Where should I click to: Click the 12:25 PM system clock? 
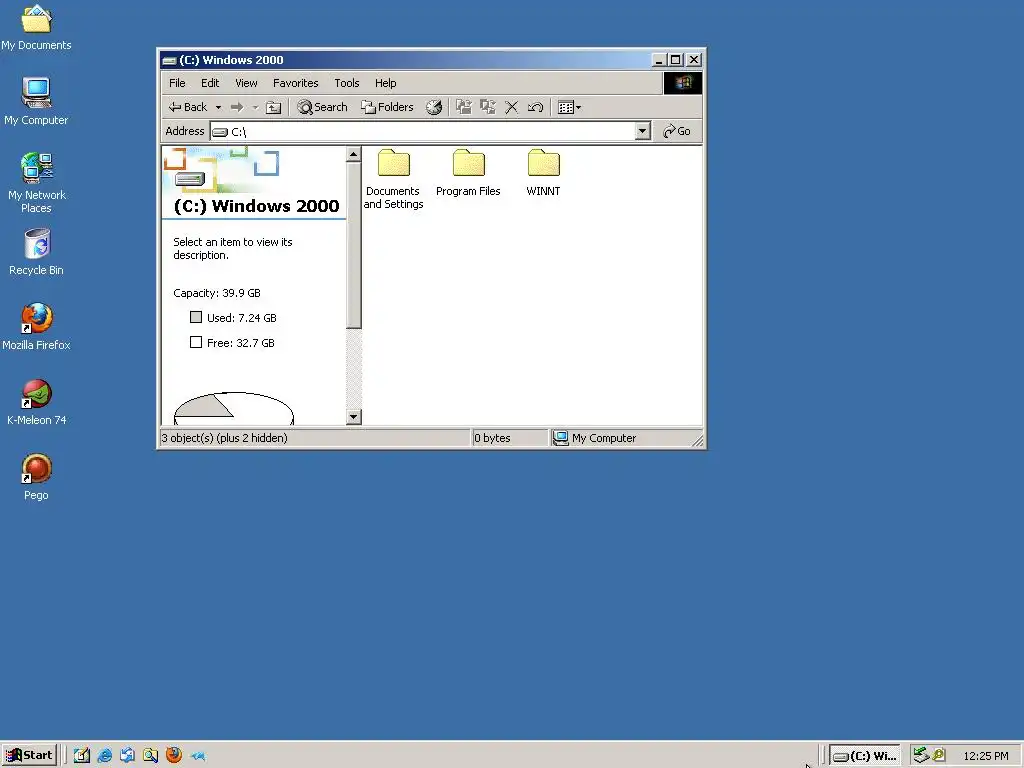click(x=985, y=756)
